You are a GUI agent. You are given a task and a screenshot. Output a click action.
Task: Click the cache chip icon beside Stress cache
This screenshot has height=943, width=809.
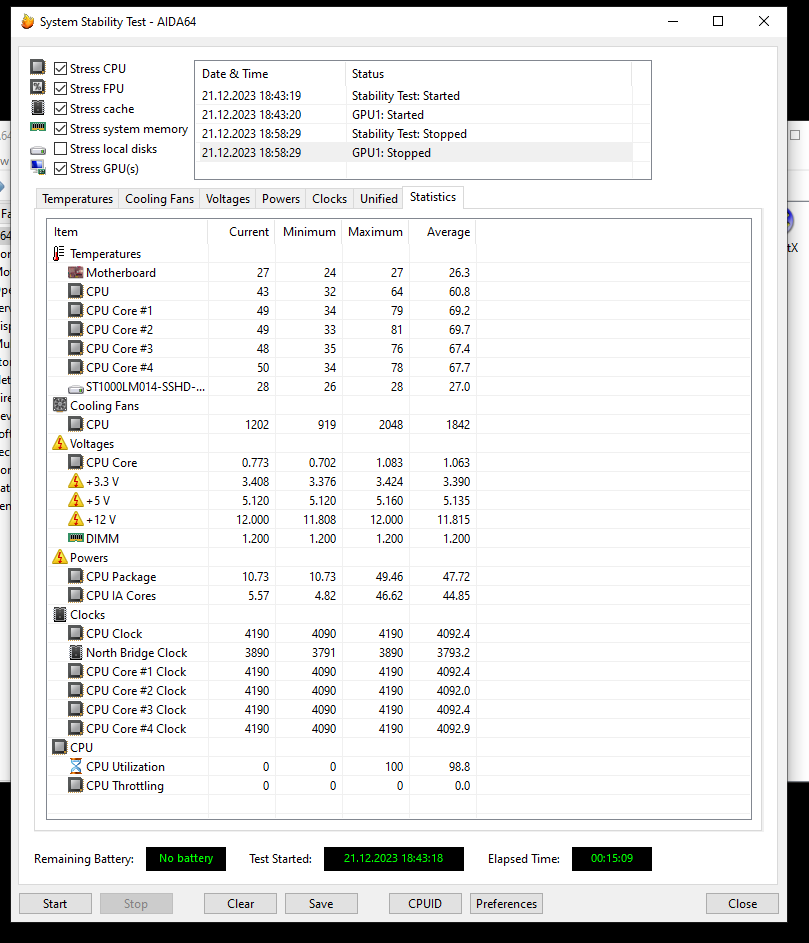pos(38,108)
